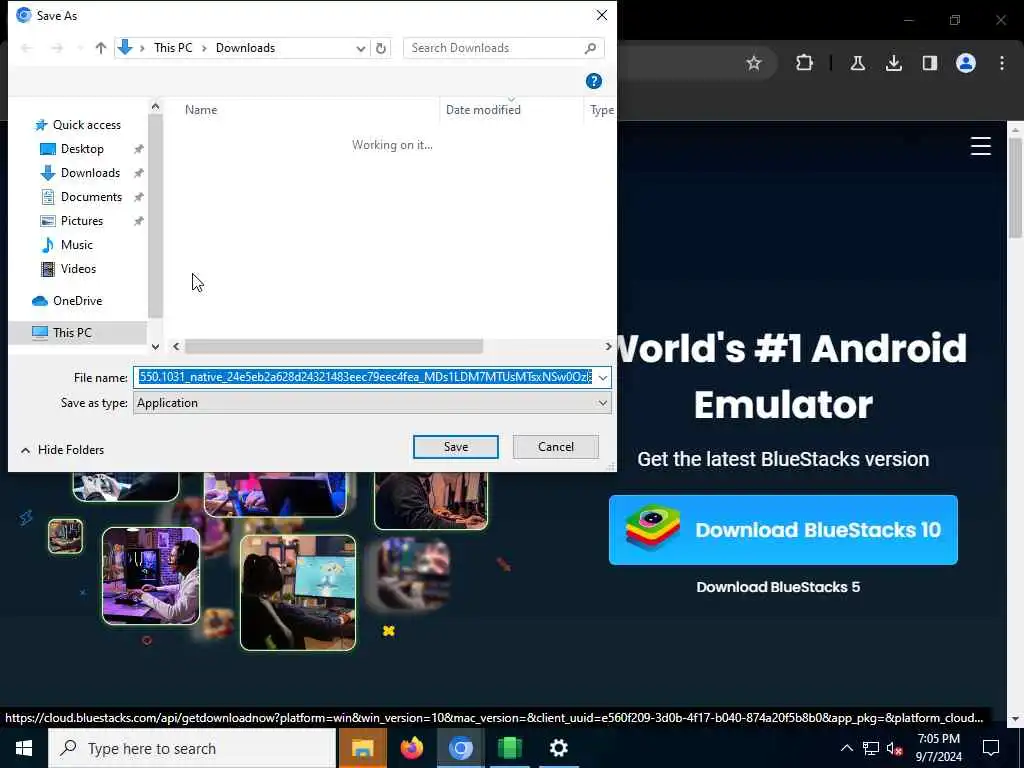The image size is (1024, 768).
Task: Click the Search Downloads box
Action: coord(503,48)
